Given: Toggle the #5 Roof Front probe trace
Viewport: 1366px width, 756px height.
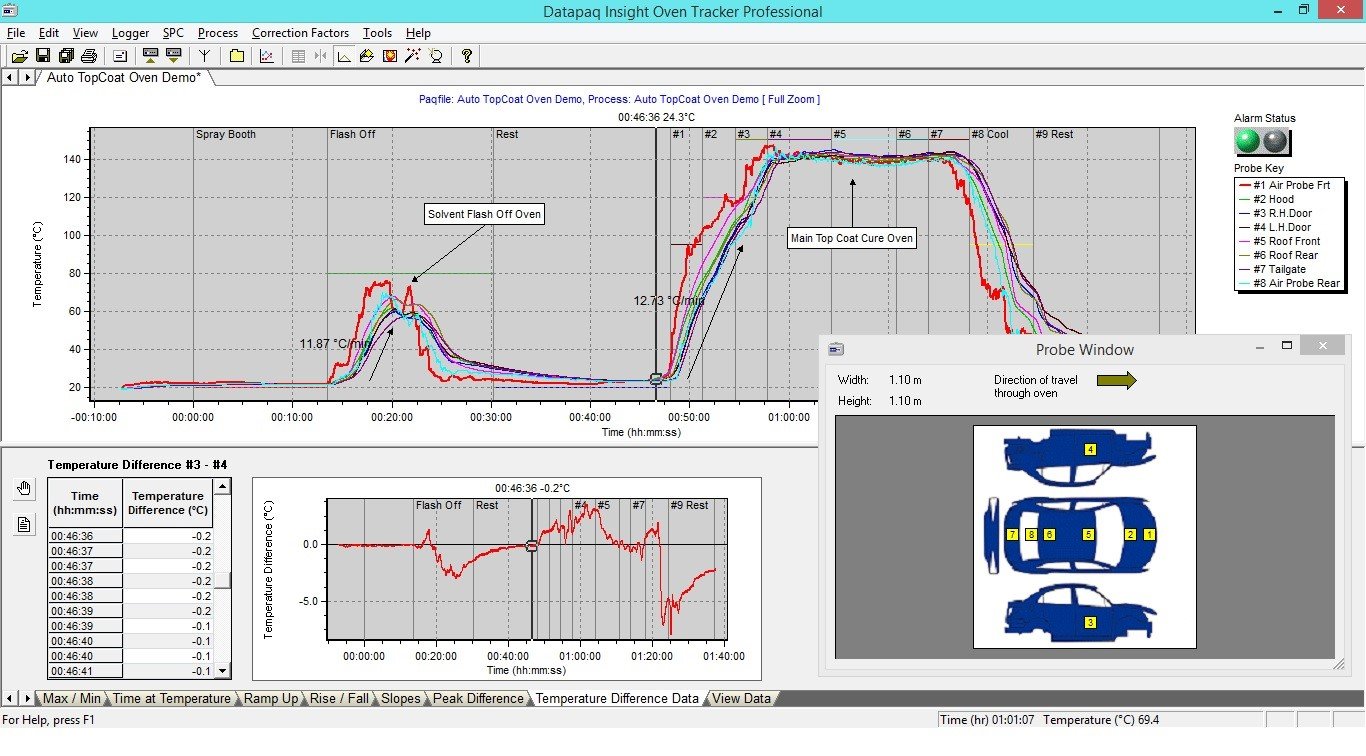Looking at the screenshot, I should click(1285, 241).
